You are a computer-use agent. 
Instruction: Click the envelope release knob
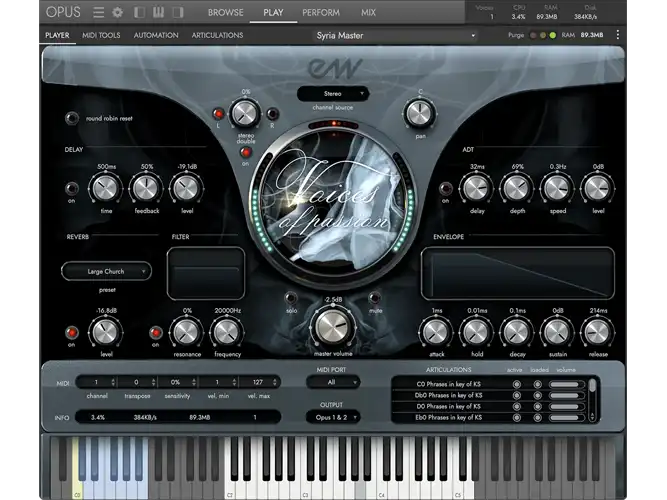click(598, 332)
